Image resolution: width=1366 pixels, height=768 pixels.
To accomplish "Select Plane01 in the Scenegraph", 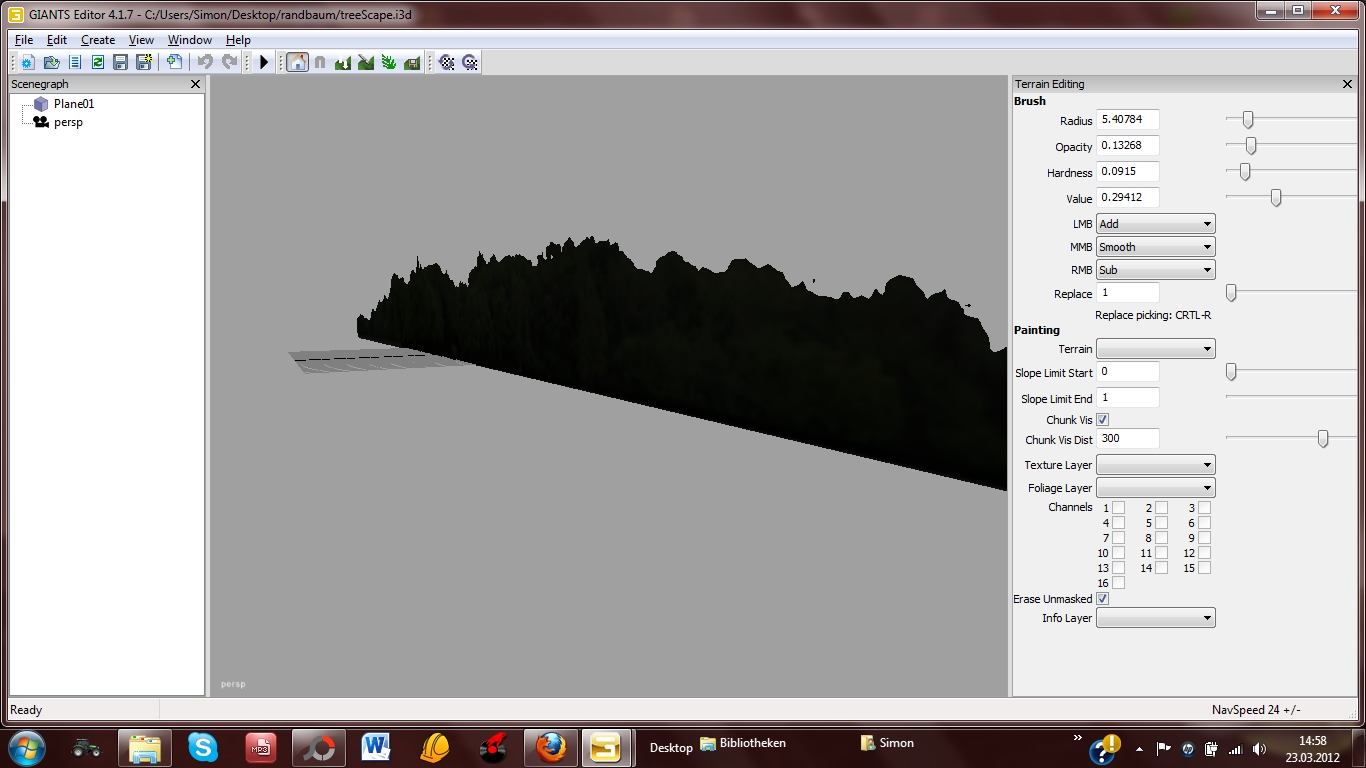I will pyautogui.click(x=74, y=104).
